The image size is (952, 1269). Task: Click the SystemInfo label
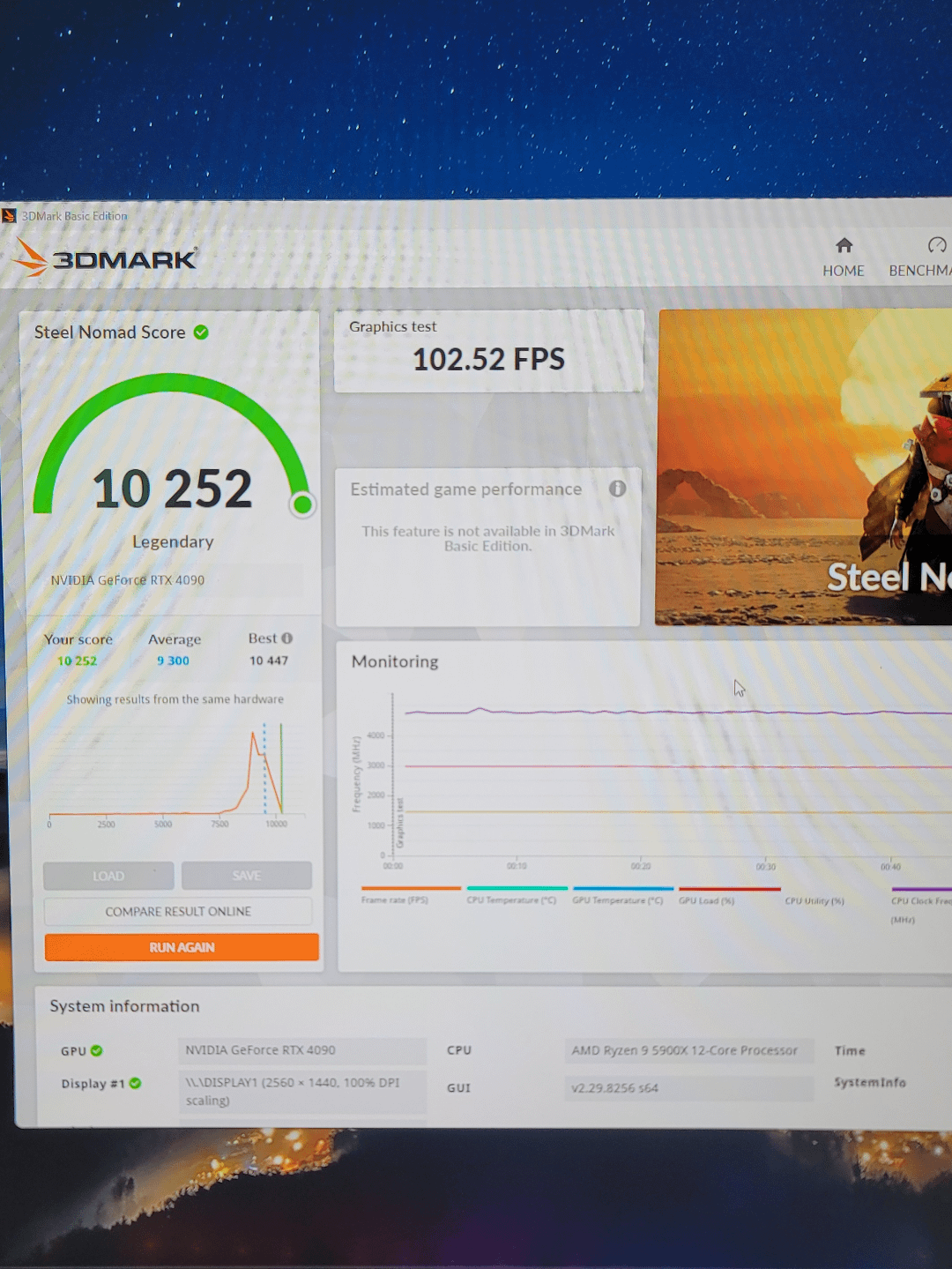870,1082
